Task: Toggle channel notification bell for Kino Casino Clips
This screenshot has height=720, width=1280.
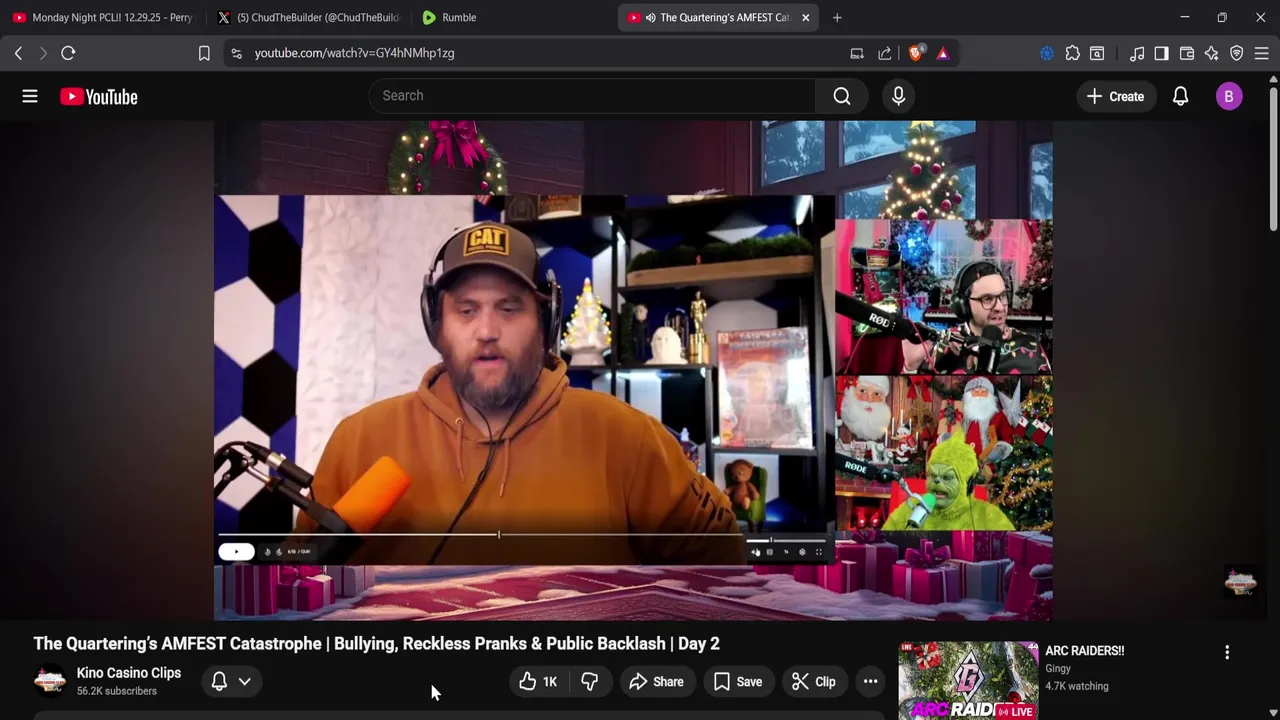Action: [219, 682]
